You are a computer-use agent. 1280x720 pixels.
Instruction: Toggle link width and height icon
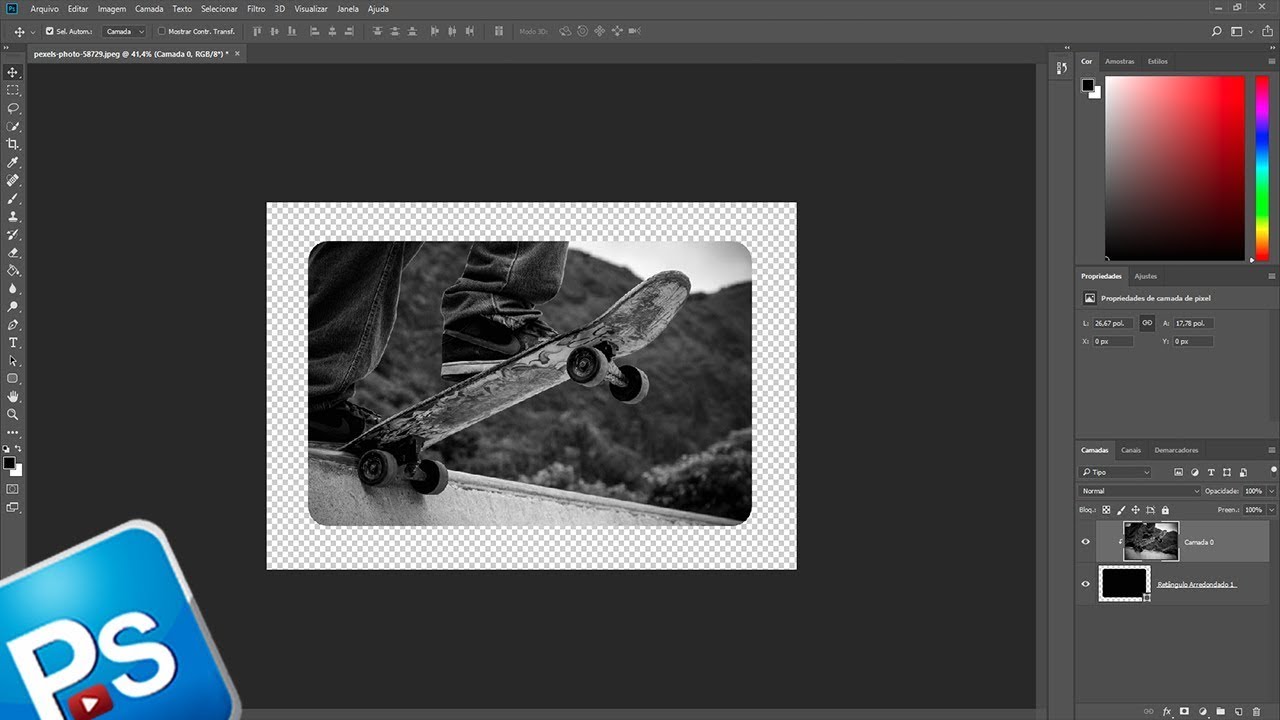1147,323
